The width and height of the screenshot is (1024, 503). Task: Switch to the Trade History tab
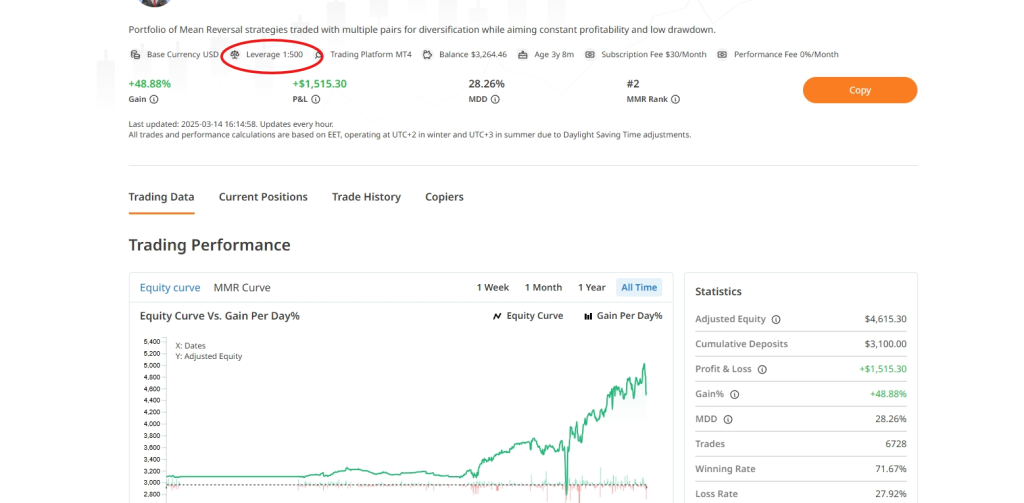point(366,197)
